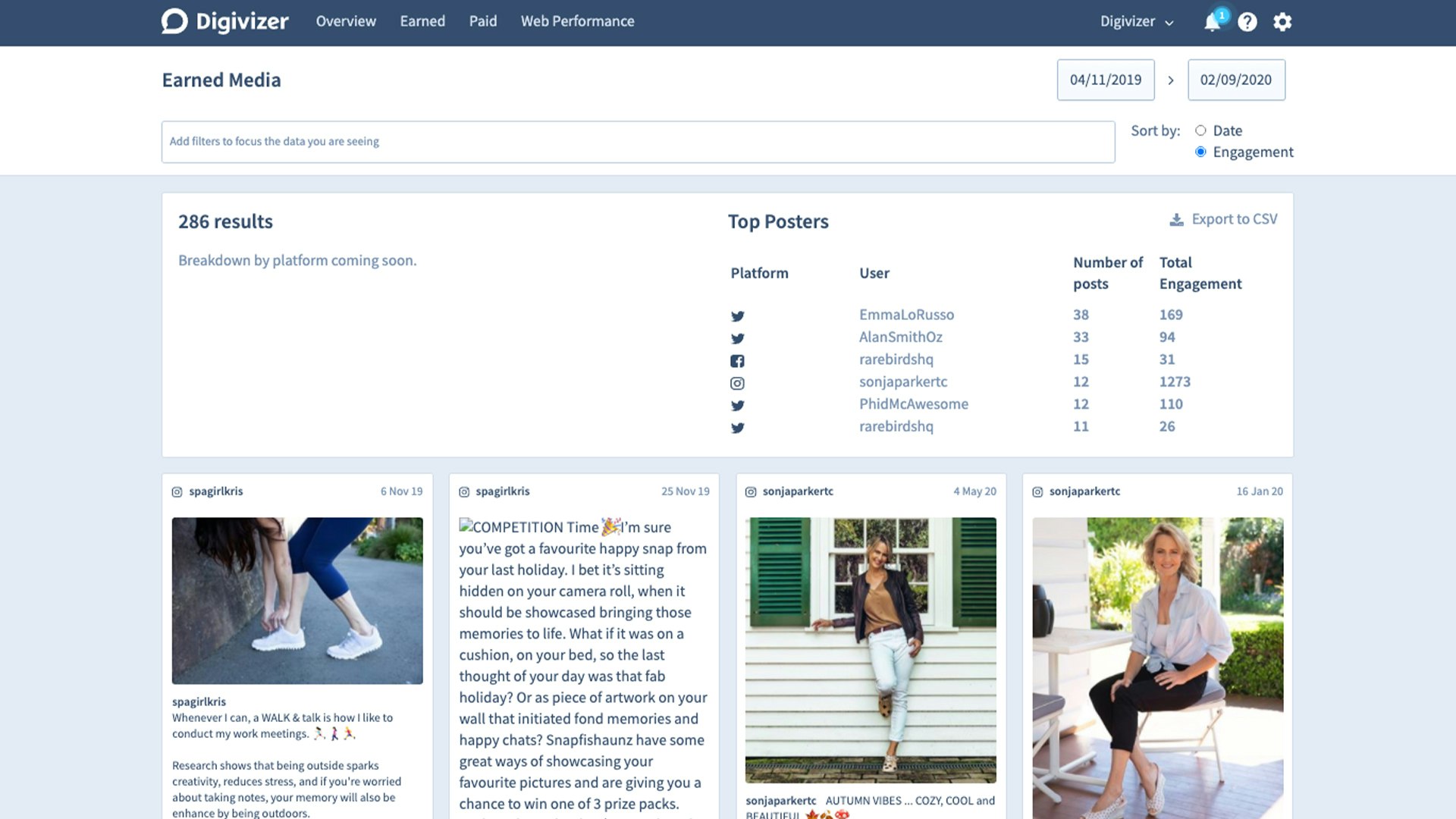The image size is (1456, 819).
Task: Sort results by Date
Action: [x=1200, y=130]
